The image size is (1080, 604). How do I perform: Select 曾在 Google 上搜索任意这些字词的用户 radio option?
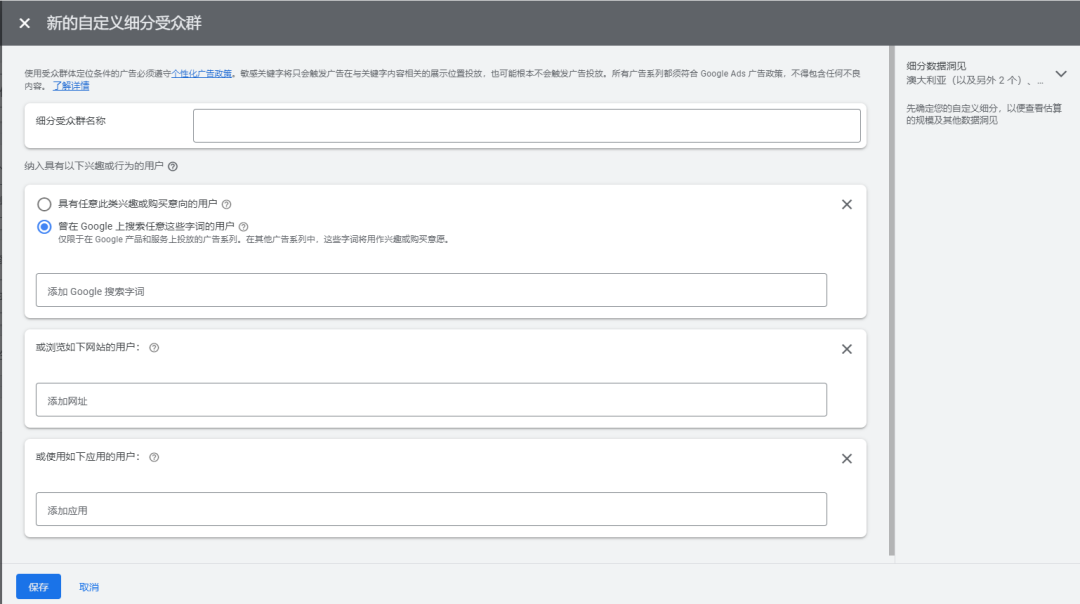44,227
